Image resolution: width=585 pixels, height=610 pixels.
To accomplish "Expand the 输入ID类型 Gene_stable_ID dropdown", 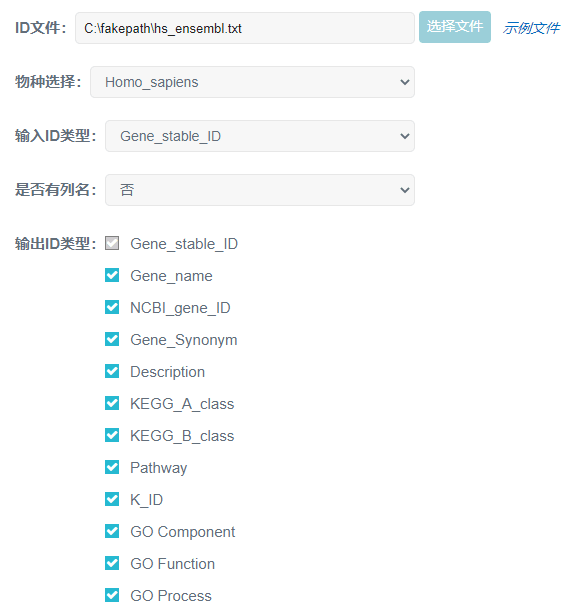I will pos(260,136).
